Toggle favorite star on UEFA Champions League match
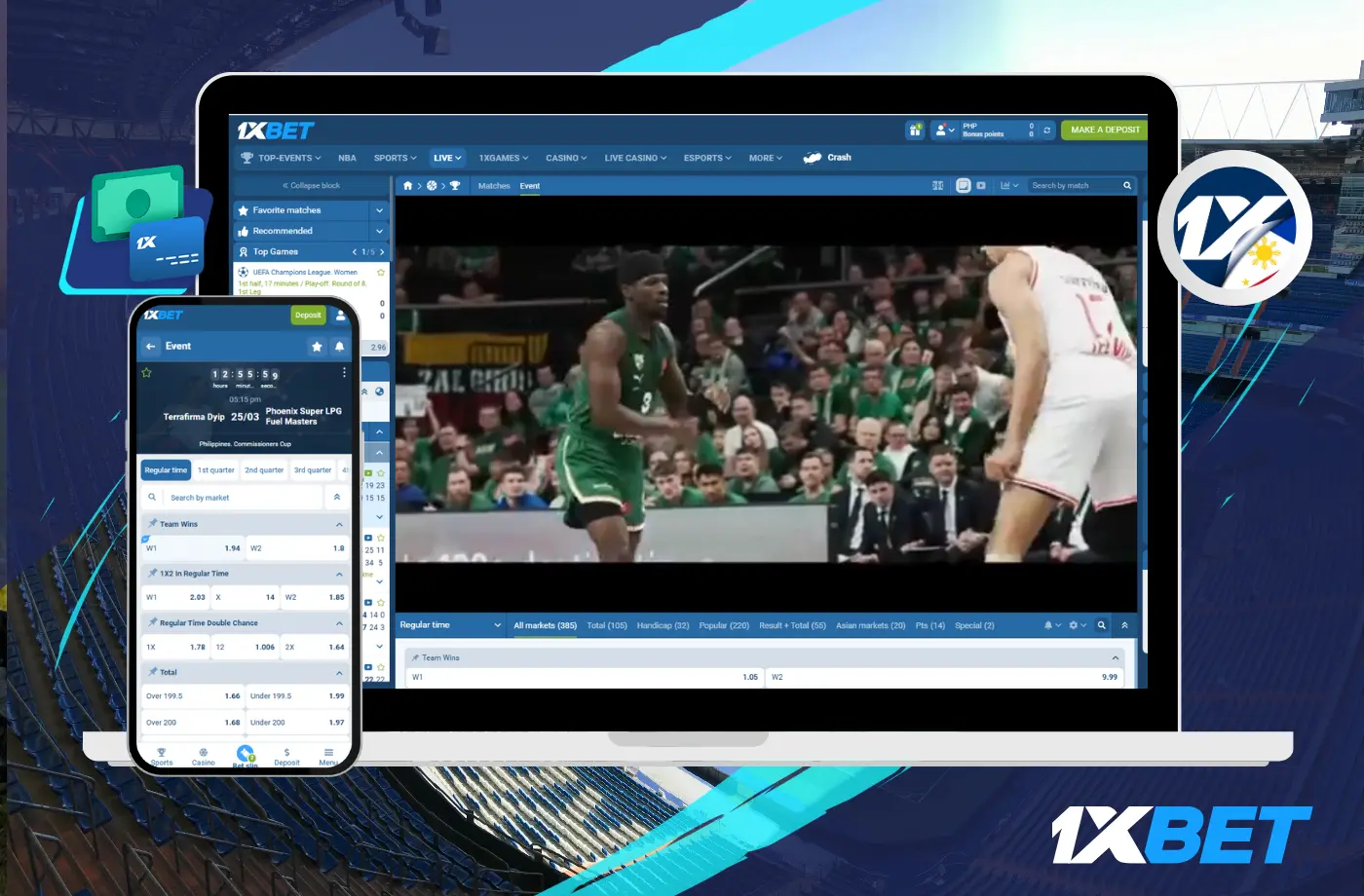The image size is (1364, 896). click(x=381, y=273)
